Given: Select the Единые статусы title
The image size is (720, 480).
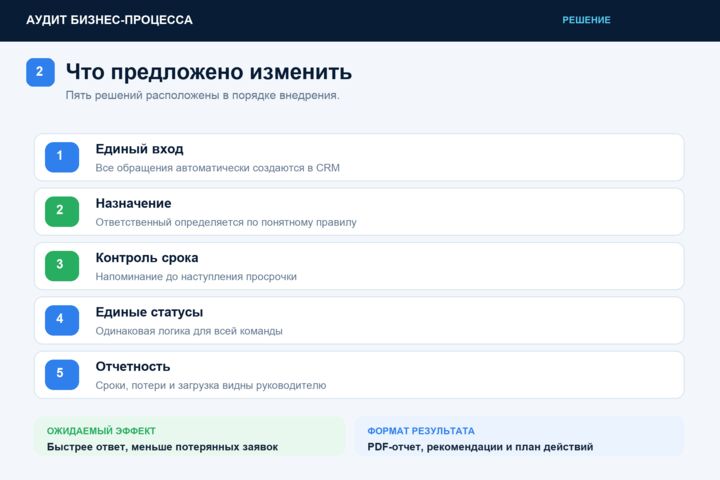Looking at the screenshot, I should [x=149, y=312].
